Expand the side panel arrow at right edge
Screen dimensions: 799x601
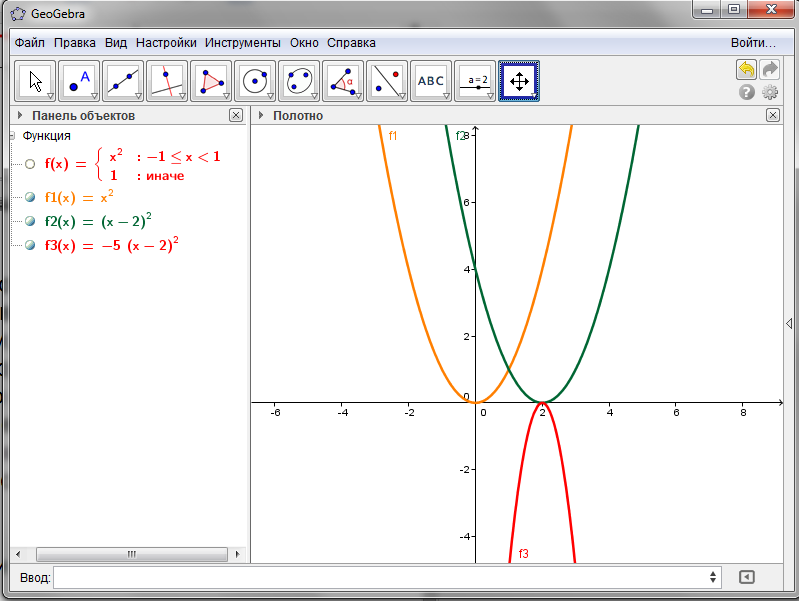[x=789, y=323]
